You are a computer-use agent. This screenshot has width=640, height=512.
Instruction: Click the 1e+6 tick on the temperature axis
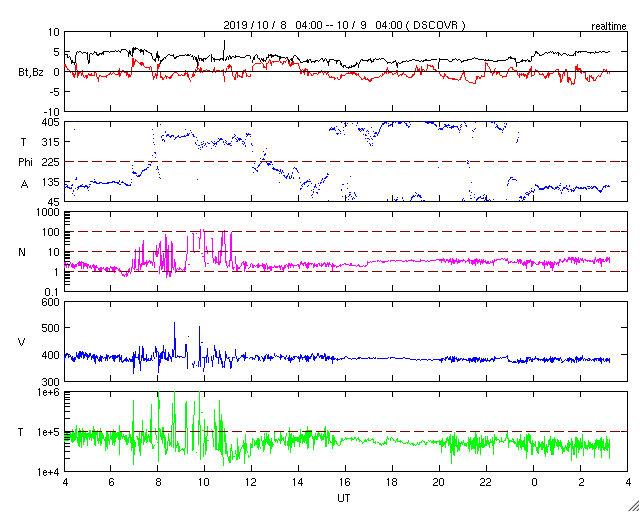pyautogui.click(x=48, y=392)
